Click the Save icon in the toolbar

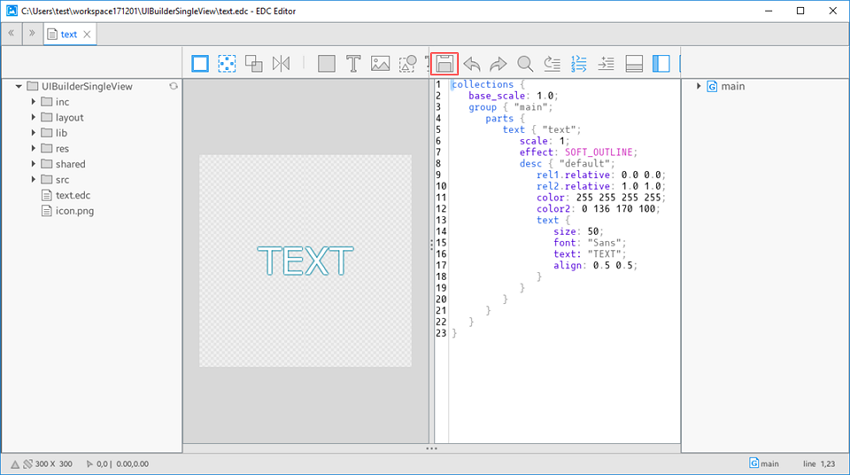click(444, 64)
